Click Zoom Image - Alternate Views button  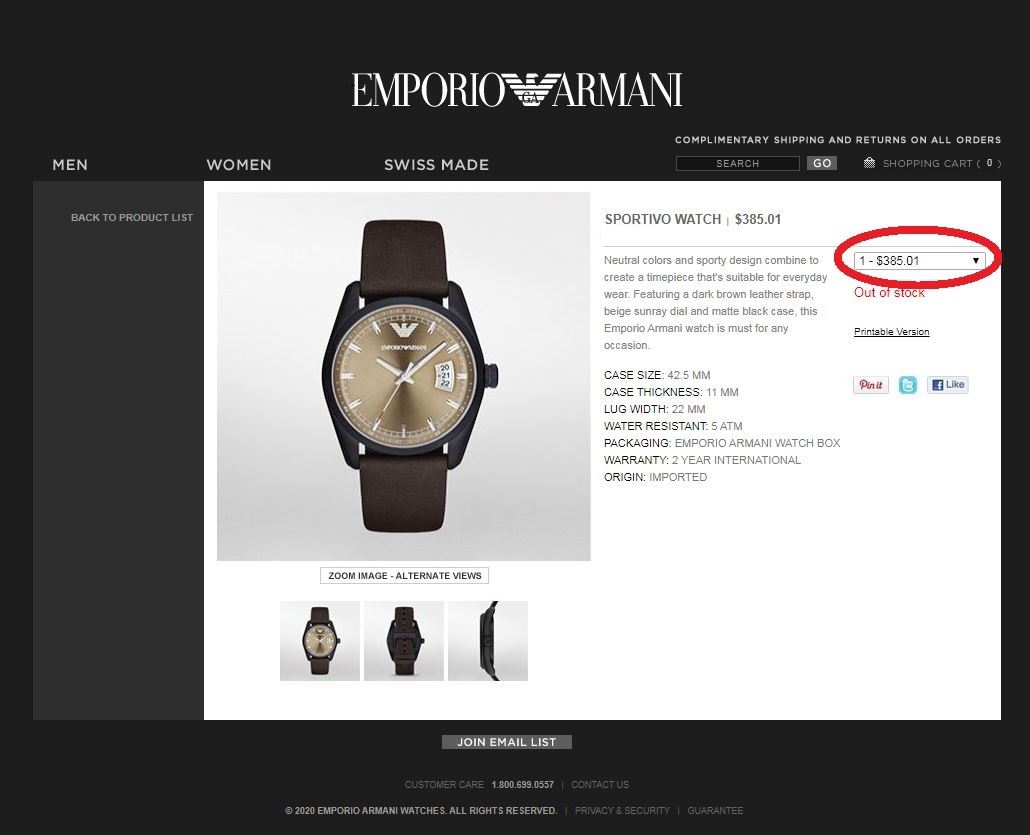point(405,575)
